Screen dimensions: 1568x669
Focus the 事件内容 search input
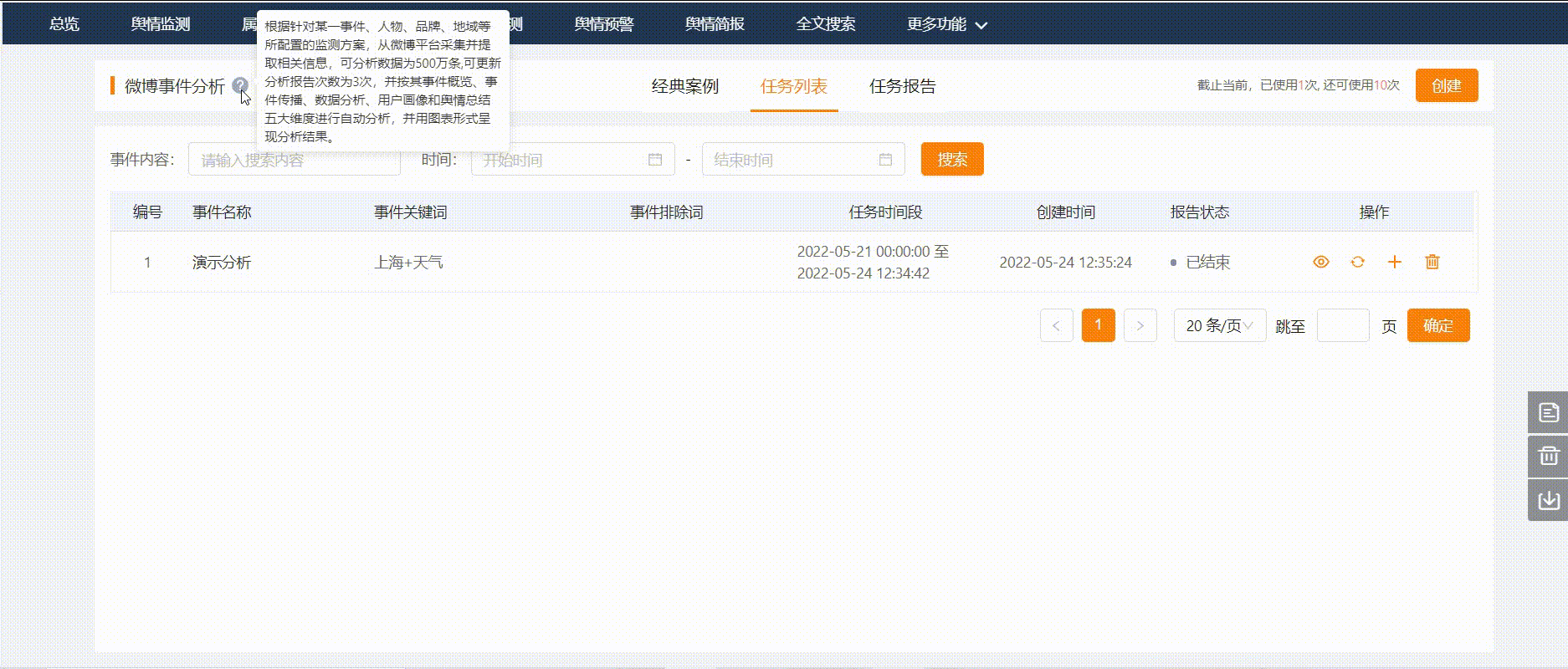(x=295, y=159)
